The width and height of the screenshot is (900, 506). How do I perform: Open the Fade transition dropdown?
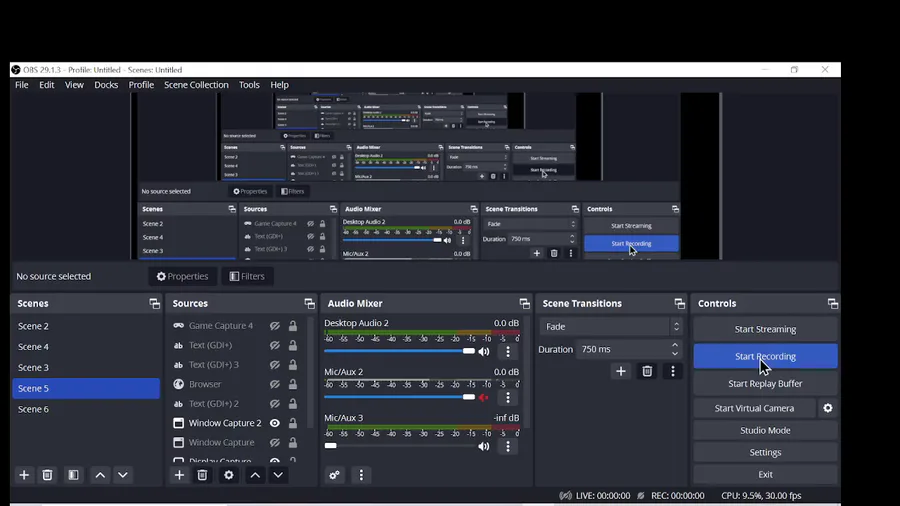point(611,326)
